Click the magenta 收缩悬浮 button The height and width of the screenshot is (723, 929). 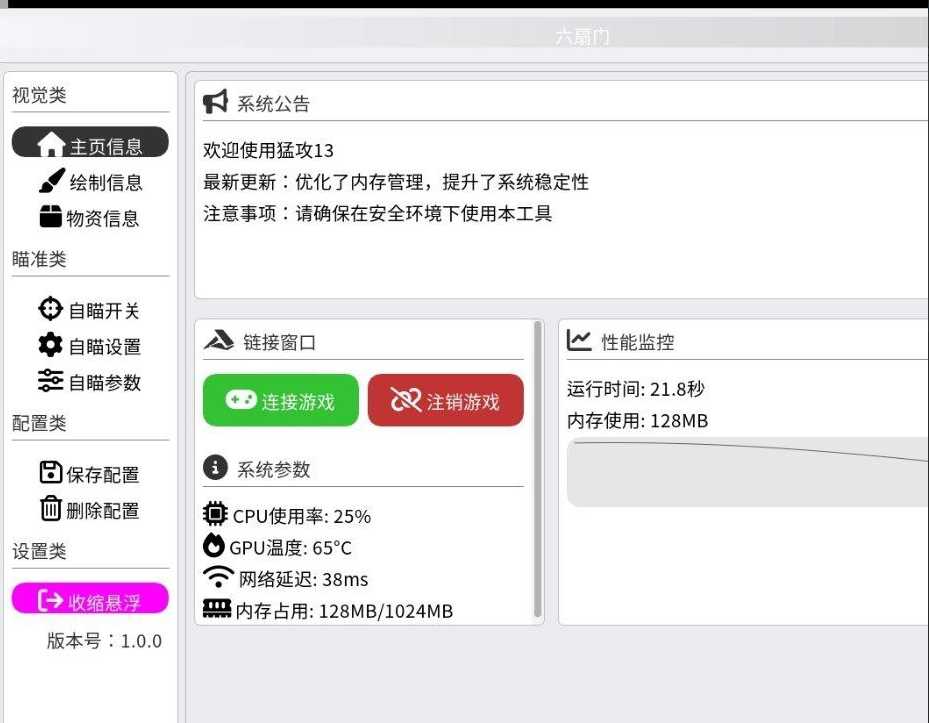pos(90,599)
